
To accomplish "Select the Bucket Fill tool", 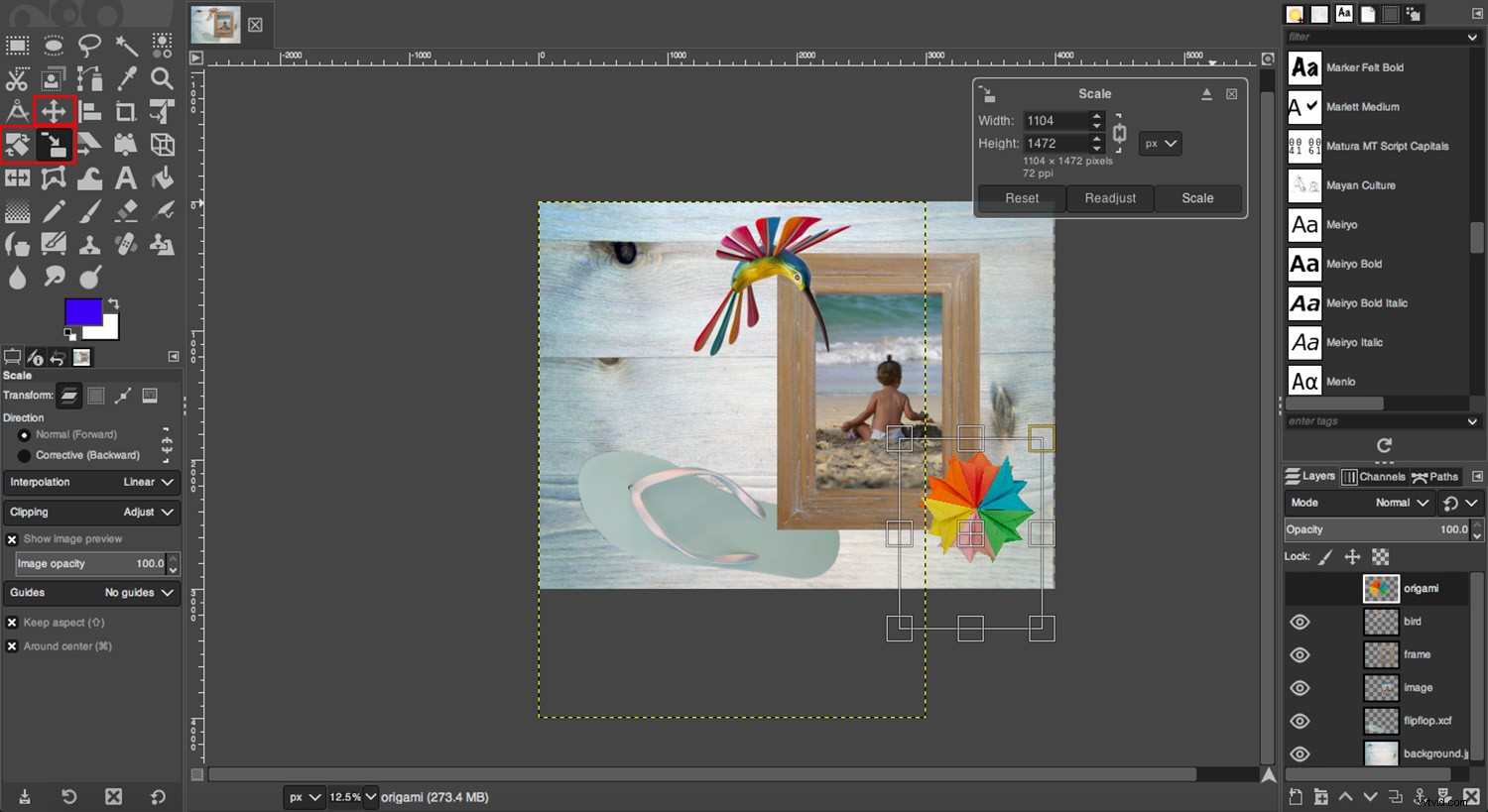I will tap(162, 177).
